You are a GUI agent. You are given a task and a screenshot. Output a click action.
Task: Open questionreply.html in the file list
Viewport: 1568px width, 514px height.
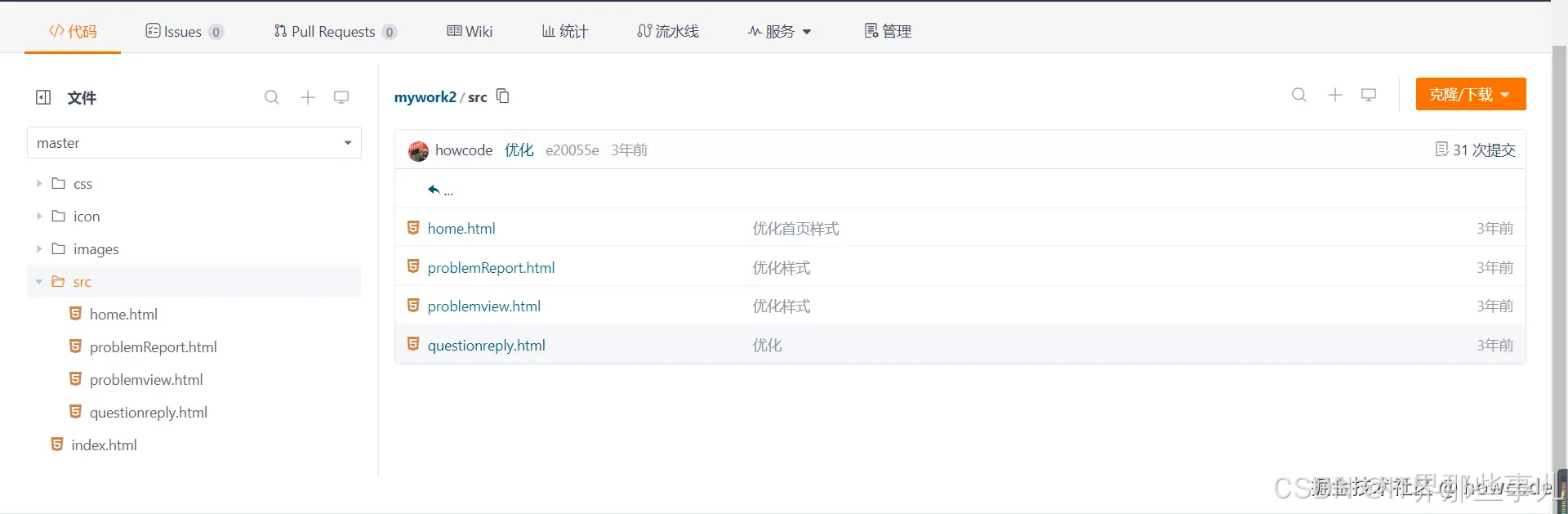click(486, 346)
